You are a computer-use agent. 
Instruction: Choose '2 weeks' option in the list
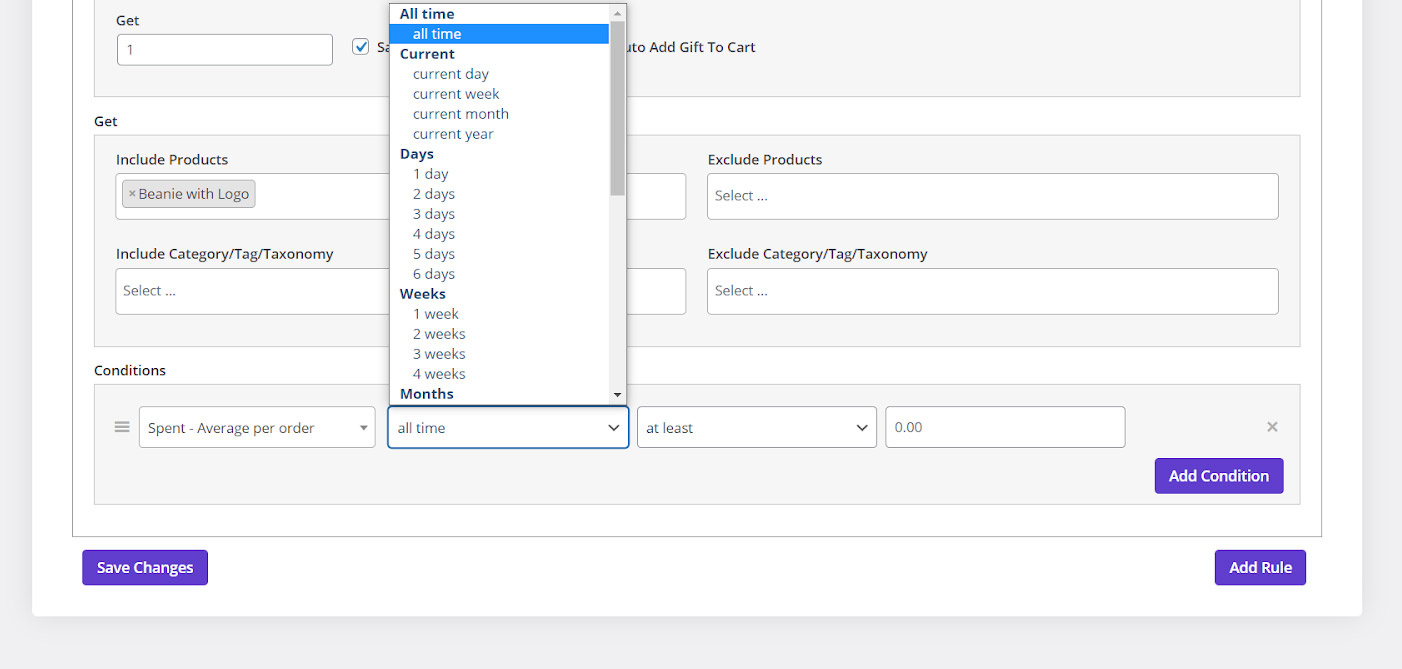439,334
